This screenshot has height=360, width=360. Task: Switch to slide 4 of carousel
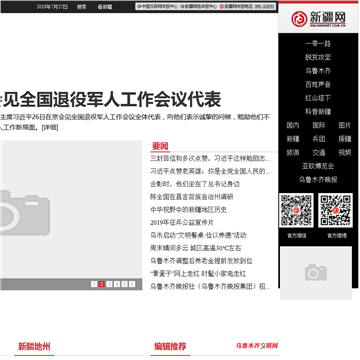[117, 284]
